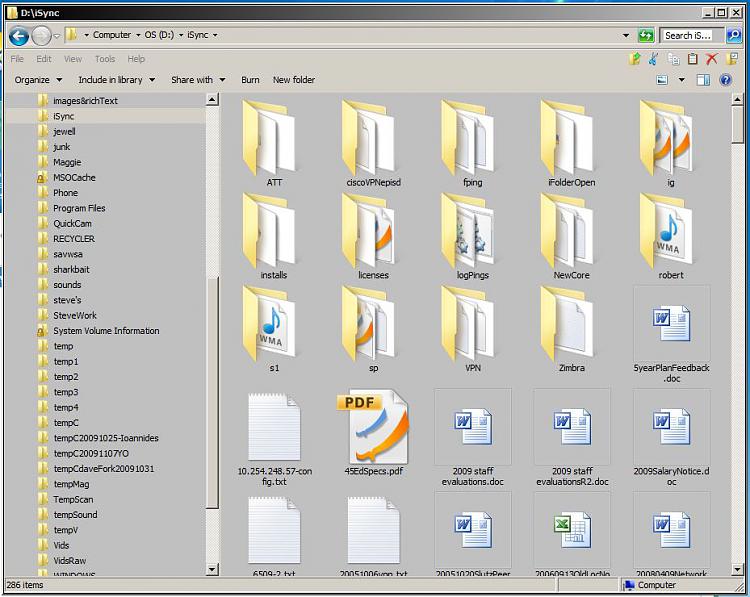Open the Organize dropdown

[x=38, y=80]
